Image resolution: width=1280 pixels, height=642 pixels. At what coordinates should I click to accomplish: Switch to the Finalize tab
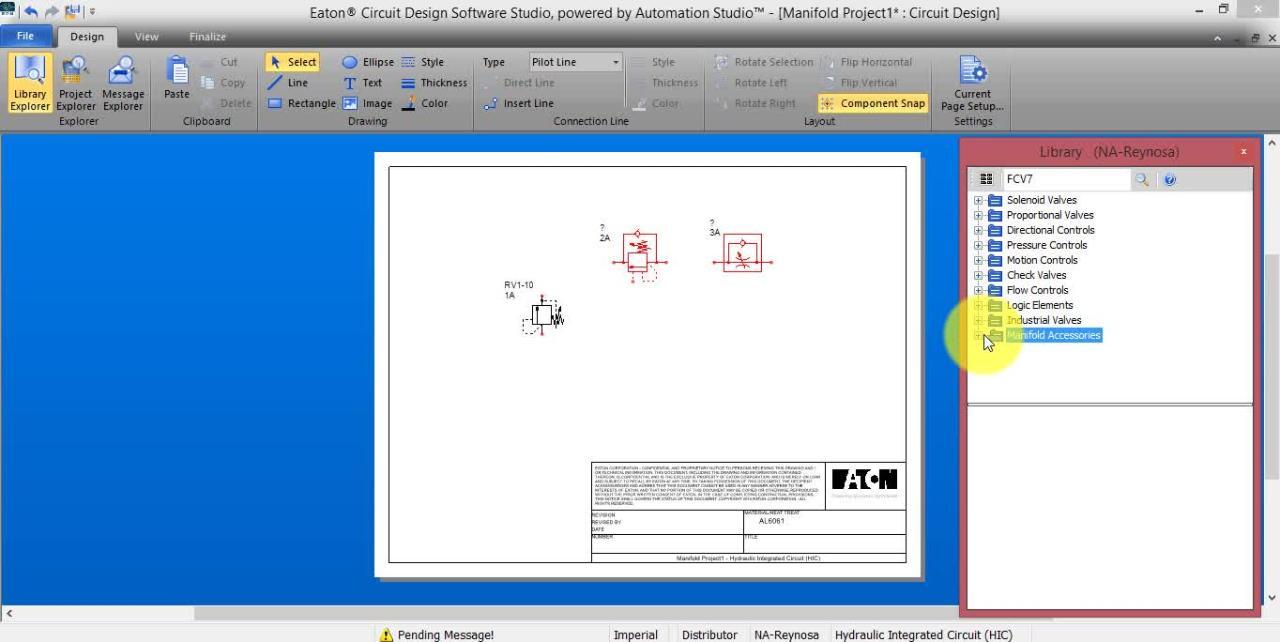coord(207,37)
